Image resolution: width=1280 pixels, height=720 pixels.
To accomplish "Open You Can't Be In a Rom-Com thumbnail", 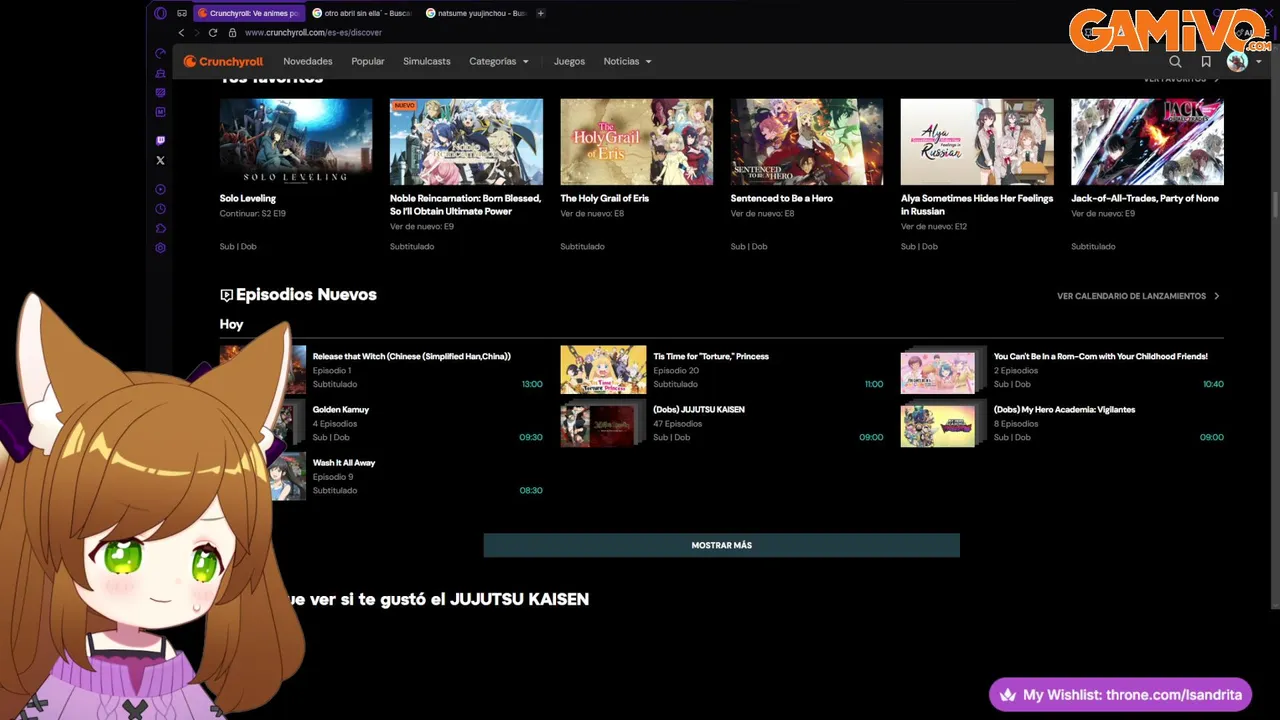I will tap(943, 370).
